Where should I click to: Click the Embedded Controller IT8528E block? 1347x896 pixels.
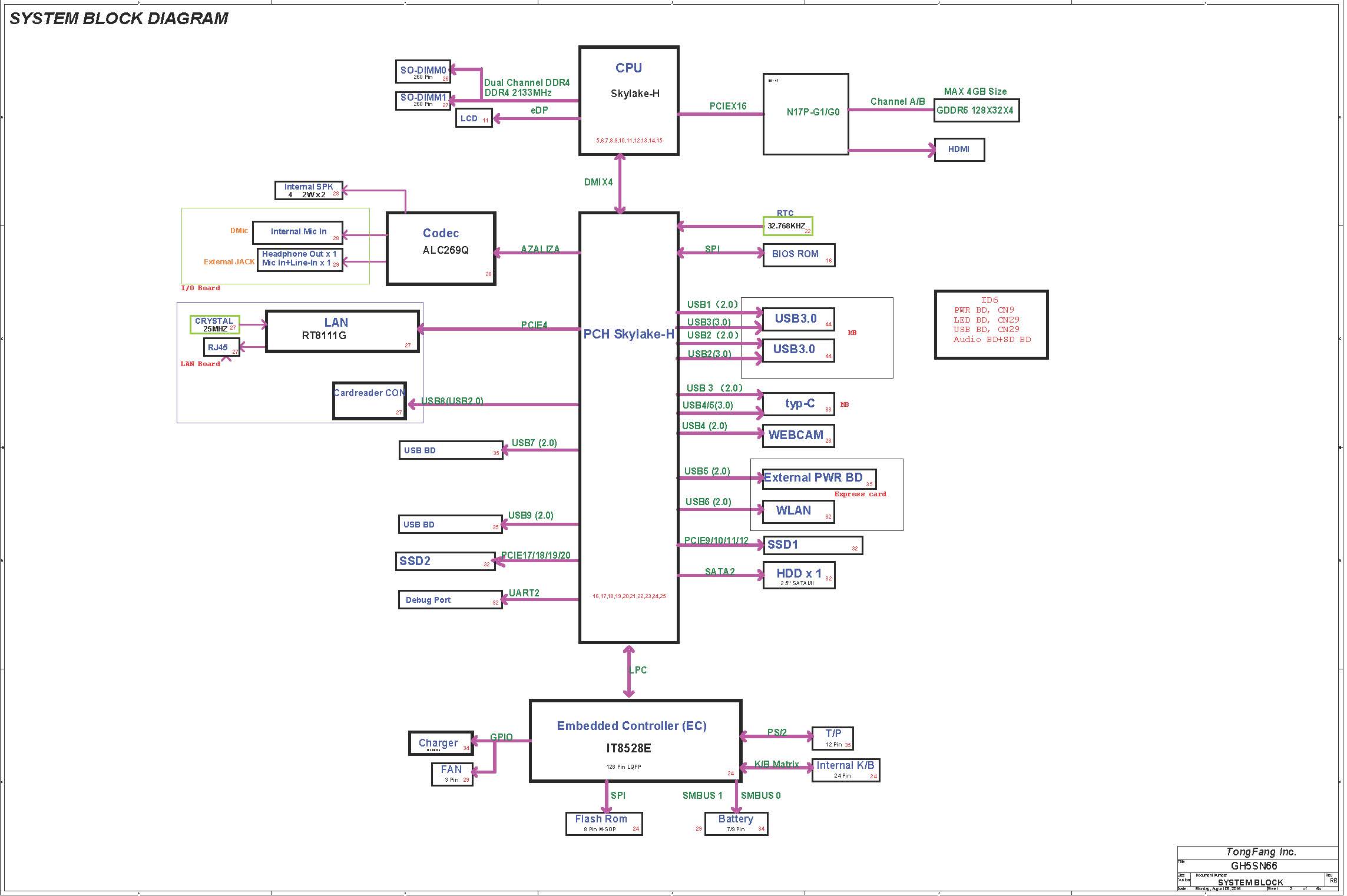(635, 740)
